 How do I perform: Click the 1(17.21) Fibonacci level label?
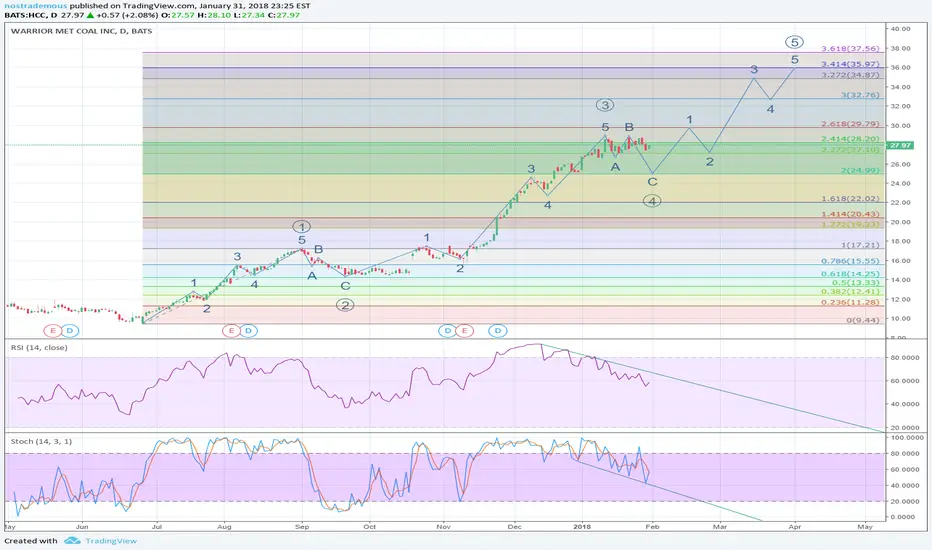(x=859, y=245)
